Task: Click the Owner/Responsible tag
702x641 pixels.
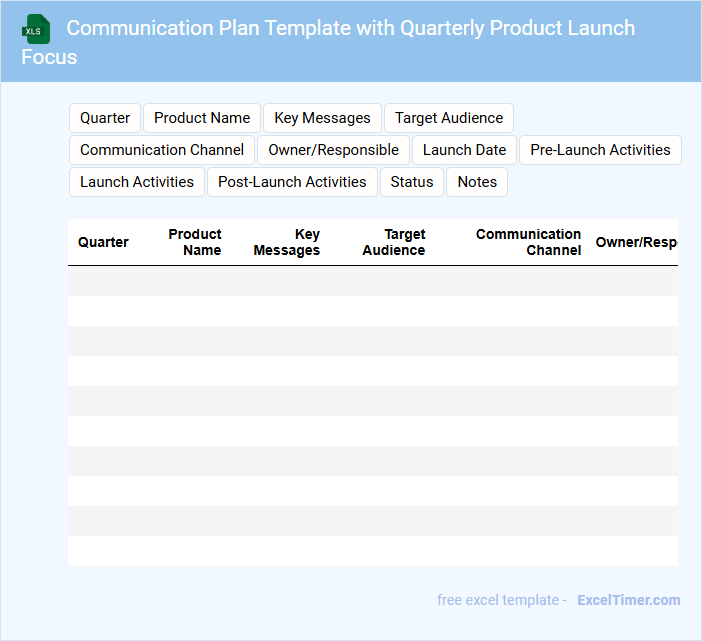Action: pyautogui.click(x=333, y=150)
